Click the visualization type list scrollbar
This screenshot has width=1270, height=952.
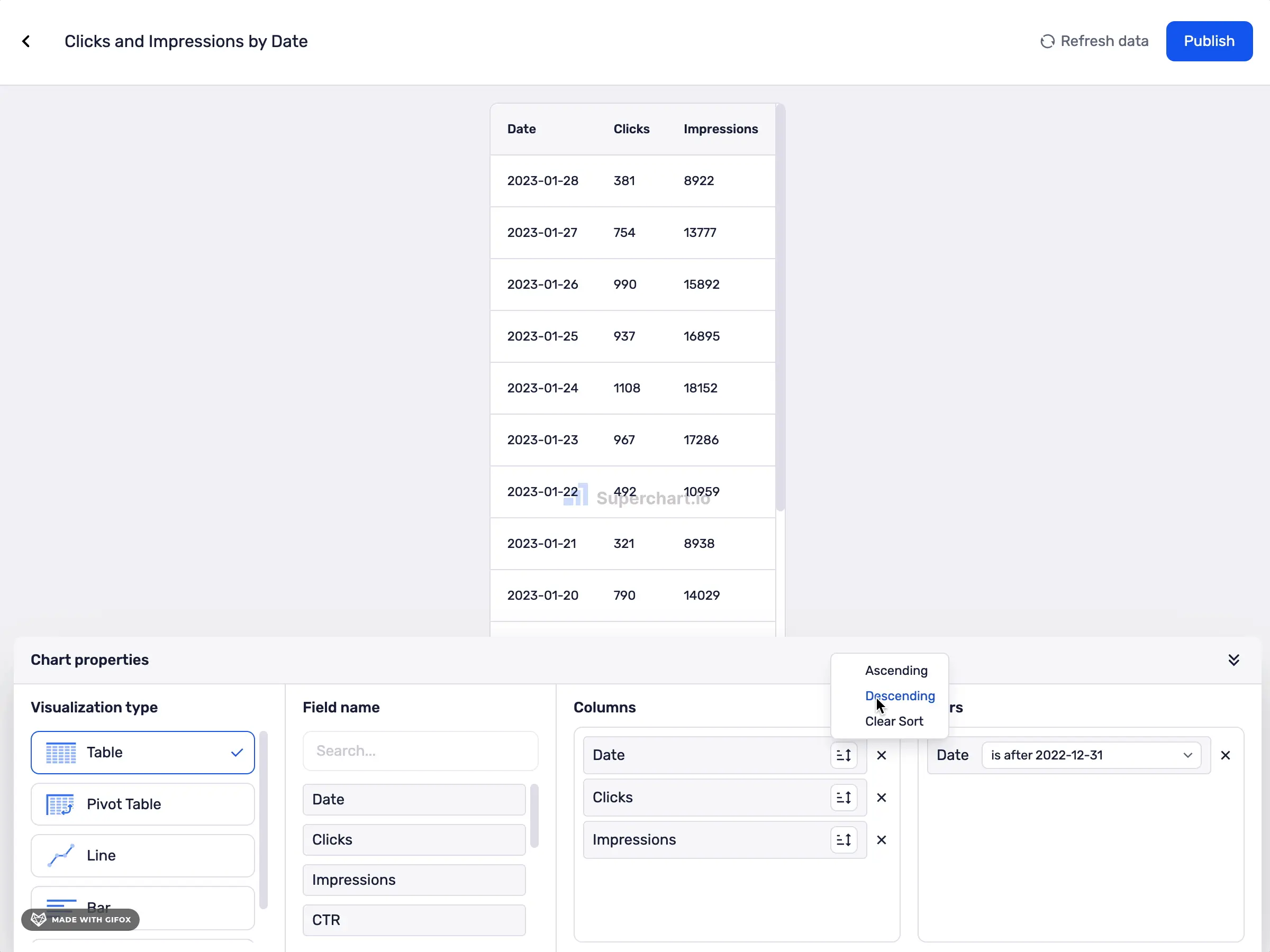pos(264,821)
